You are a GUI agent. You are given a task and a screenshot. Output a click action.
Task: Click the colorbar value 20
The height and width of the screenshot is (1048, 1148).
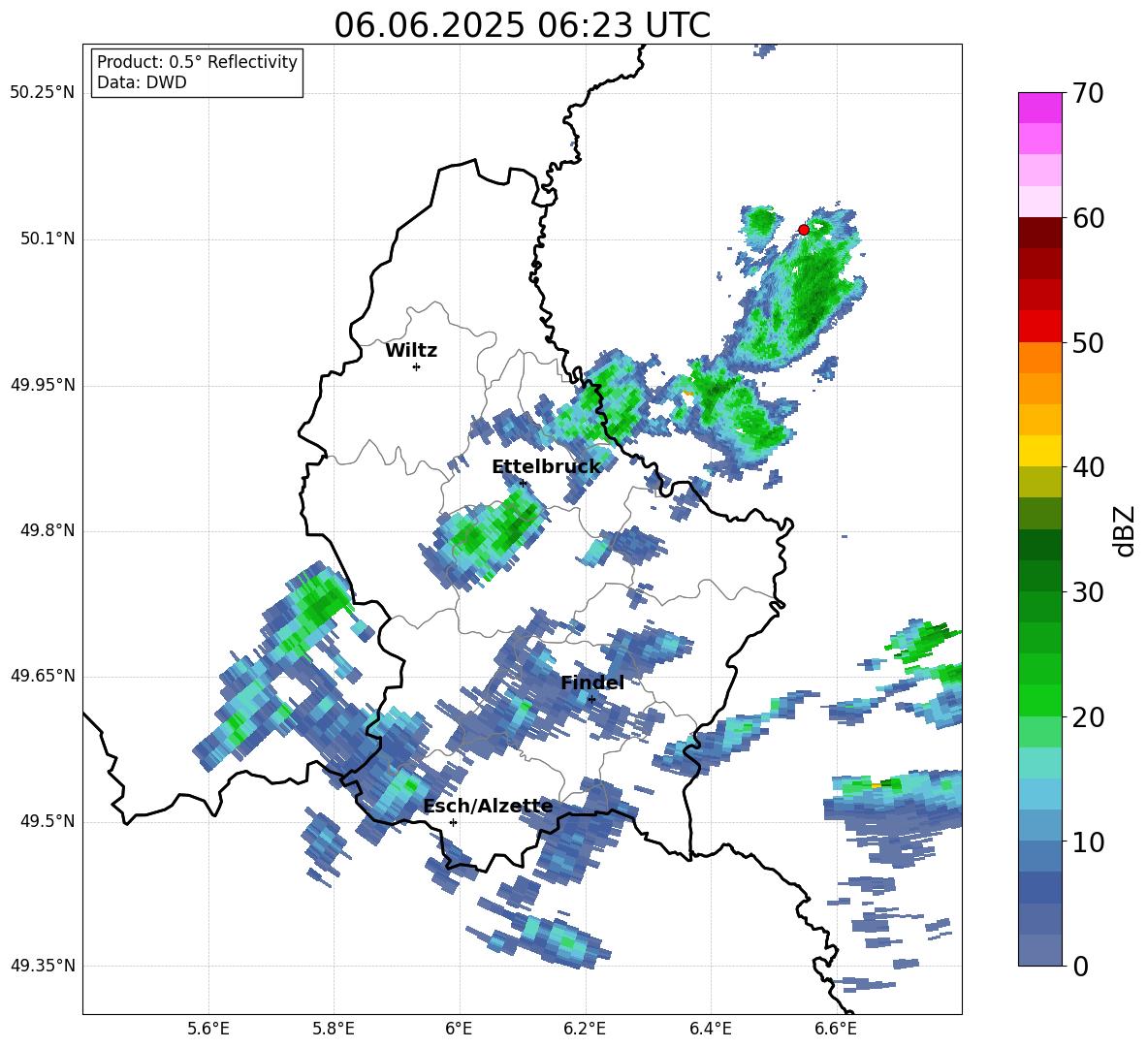[x=1088, y=717]
